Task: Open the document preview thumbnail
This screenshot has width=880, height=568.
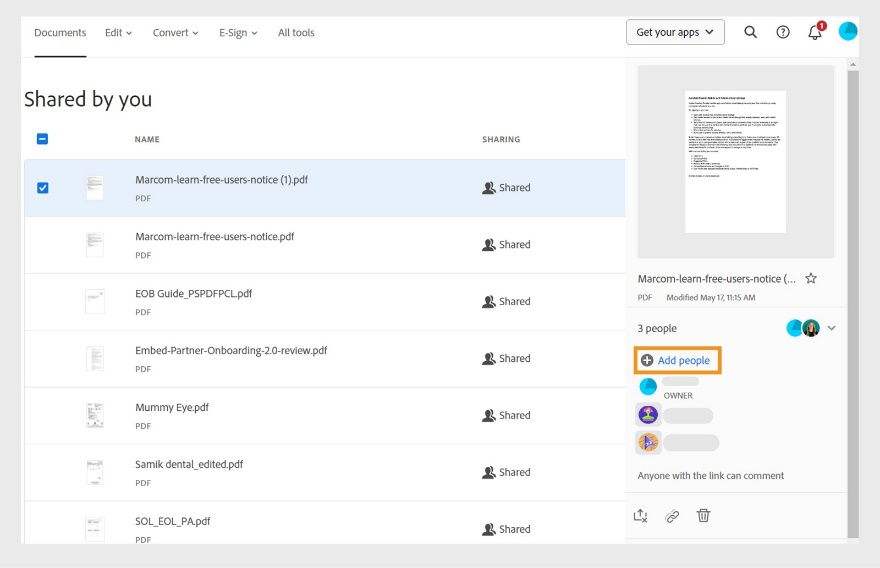Action: tap(735, 162)
